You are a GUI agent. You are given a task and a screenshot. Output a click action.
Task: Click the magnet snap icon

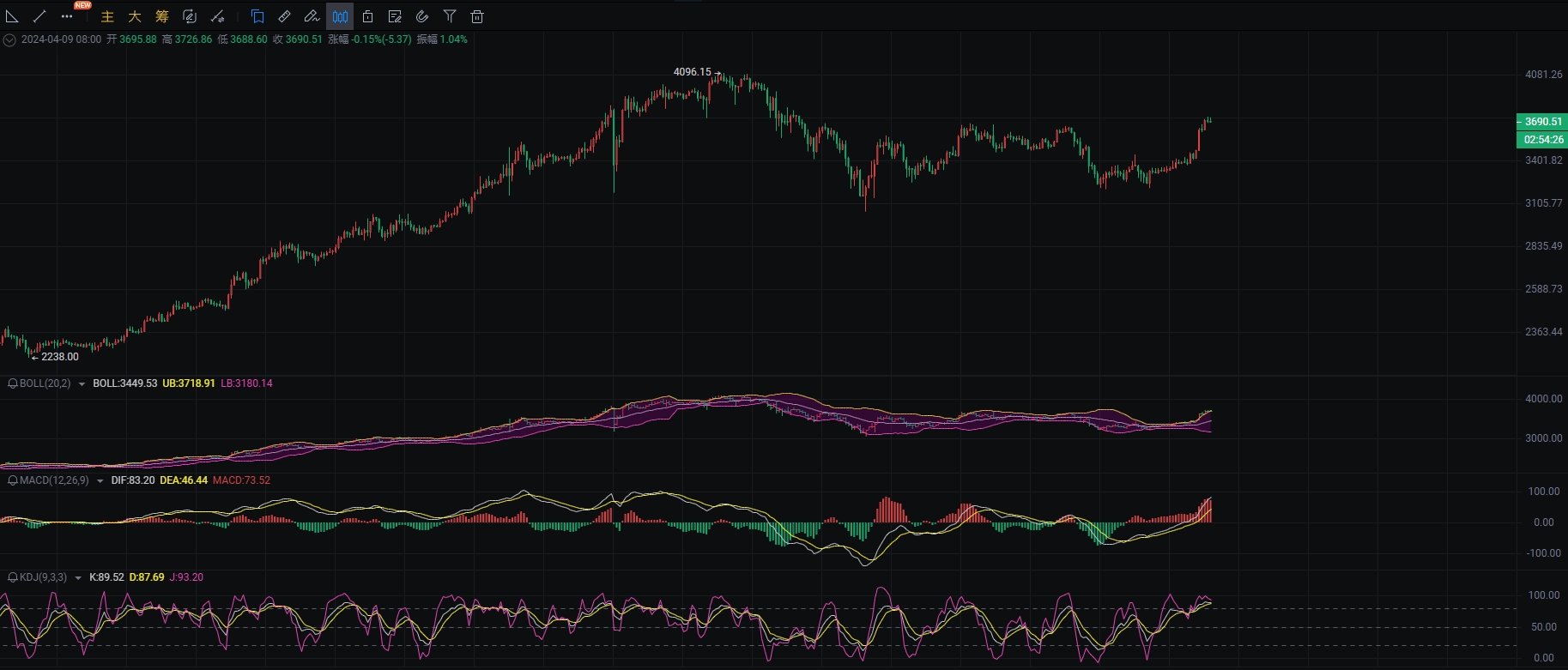422,16
